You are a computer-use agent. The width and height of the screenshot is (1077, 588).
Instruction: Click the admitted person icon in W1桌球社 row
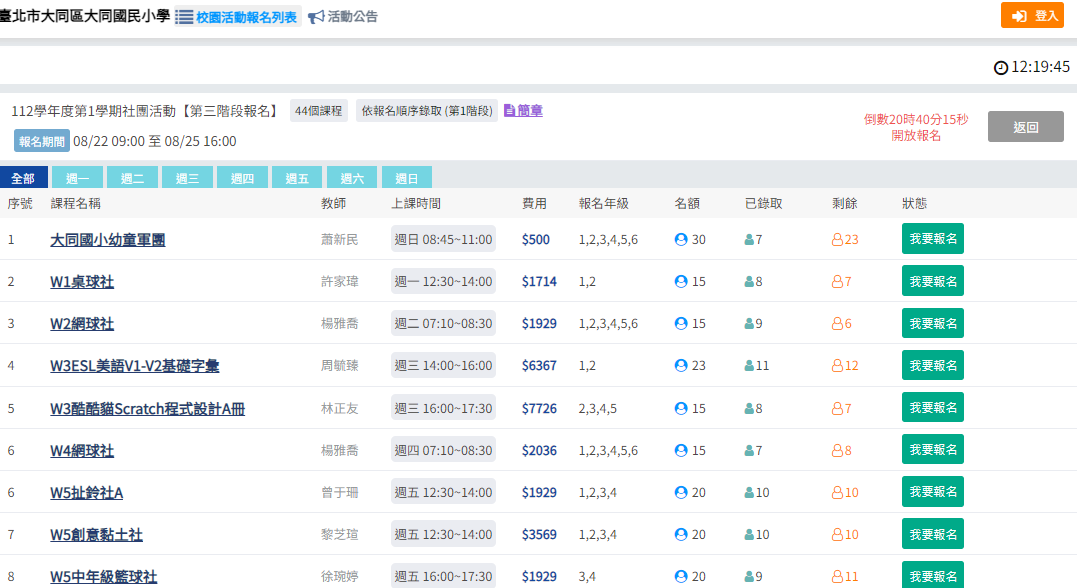click(749, 282)
